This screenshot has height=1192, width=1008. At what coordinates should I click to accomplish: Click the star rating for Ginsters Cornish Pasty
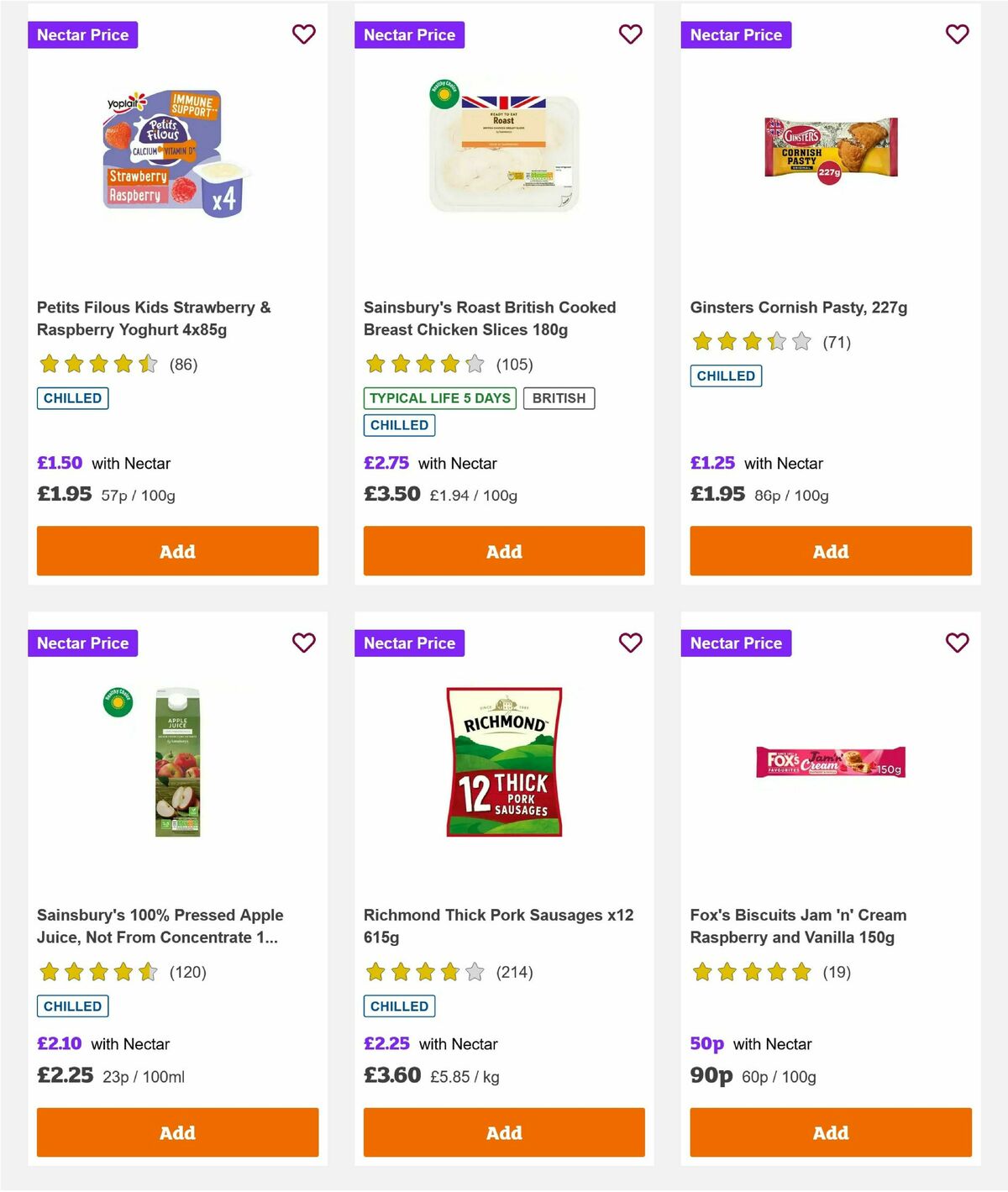click(x=750, y=342)
